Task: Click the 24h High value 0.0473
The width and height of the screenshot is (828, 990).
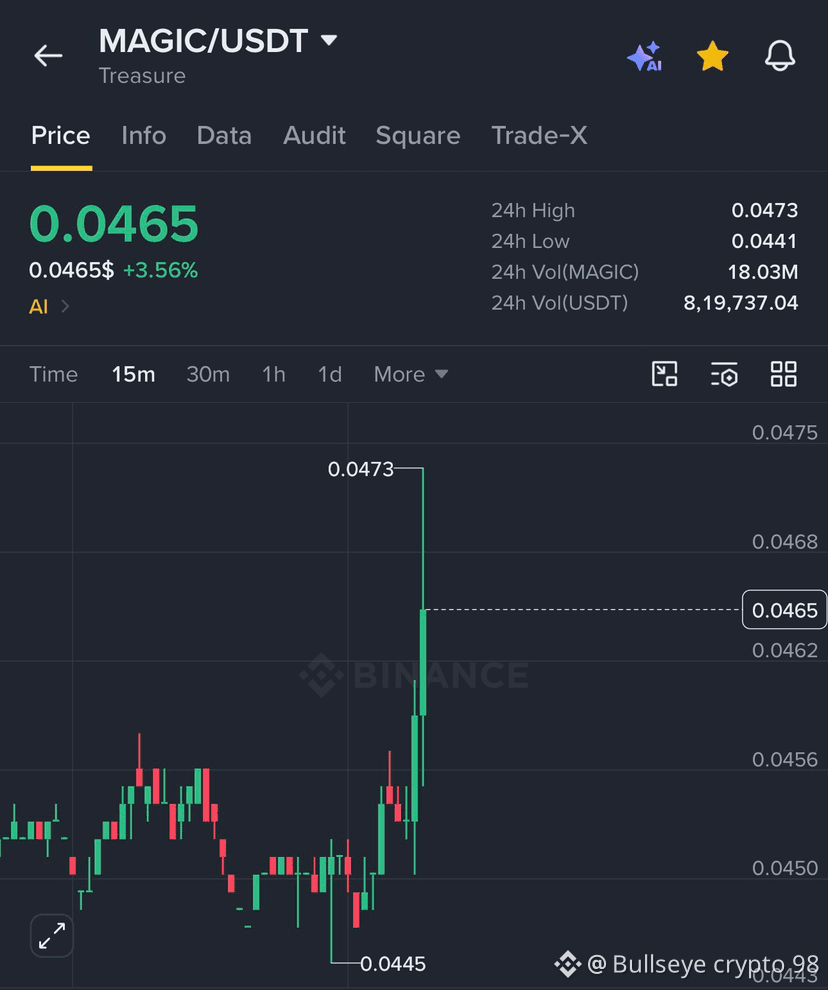Action: pyautogui.click(x=765, y=210)
